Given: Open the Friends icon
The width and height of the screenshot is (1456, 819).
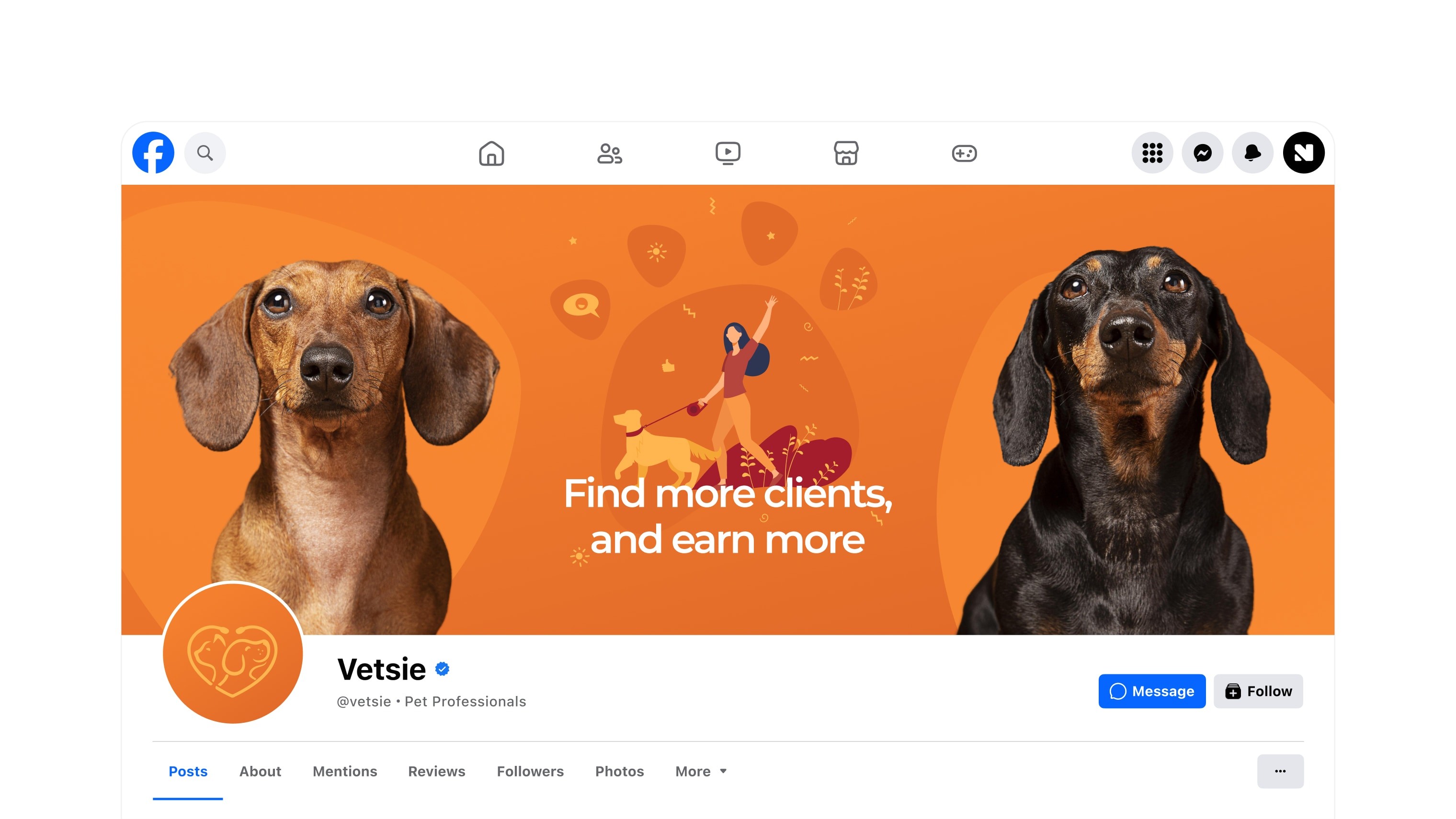Looking at the screenshot, I should tap(609, 153).
